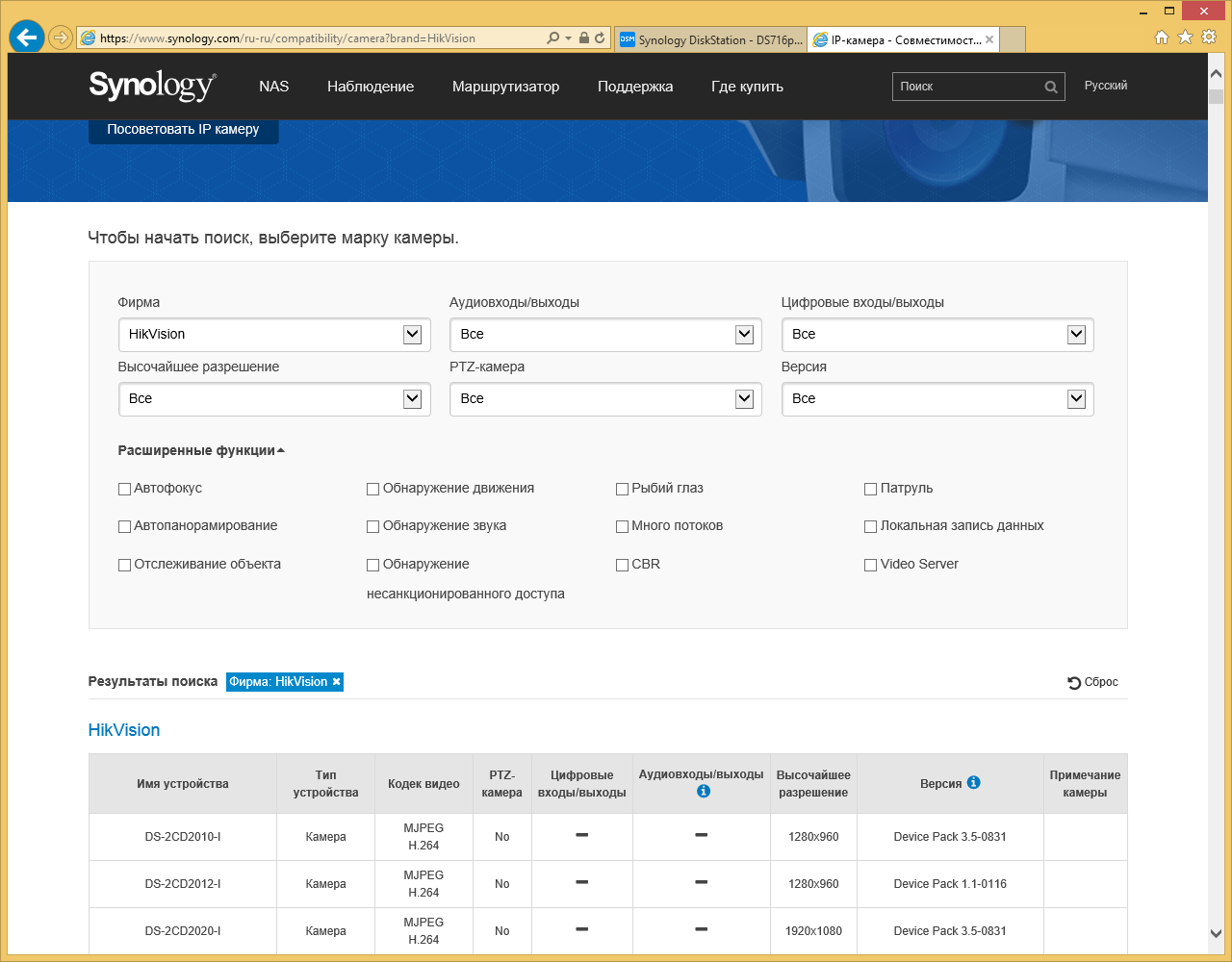Open the browser Tools gear icon
The height and width of the screenshot is (962, 1232).
(x=1207, y=38)
